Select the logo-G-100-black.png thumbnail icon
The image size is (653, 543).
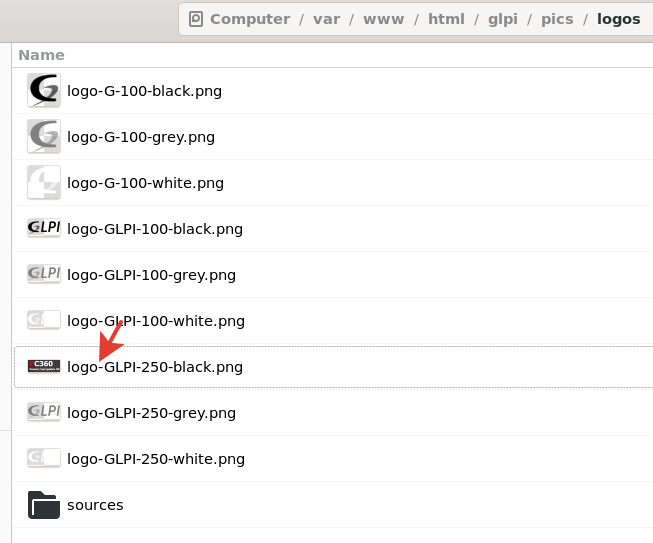point(44,90)
